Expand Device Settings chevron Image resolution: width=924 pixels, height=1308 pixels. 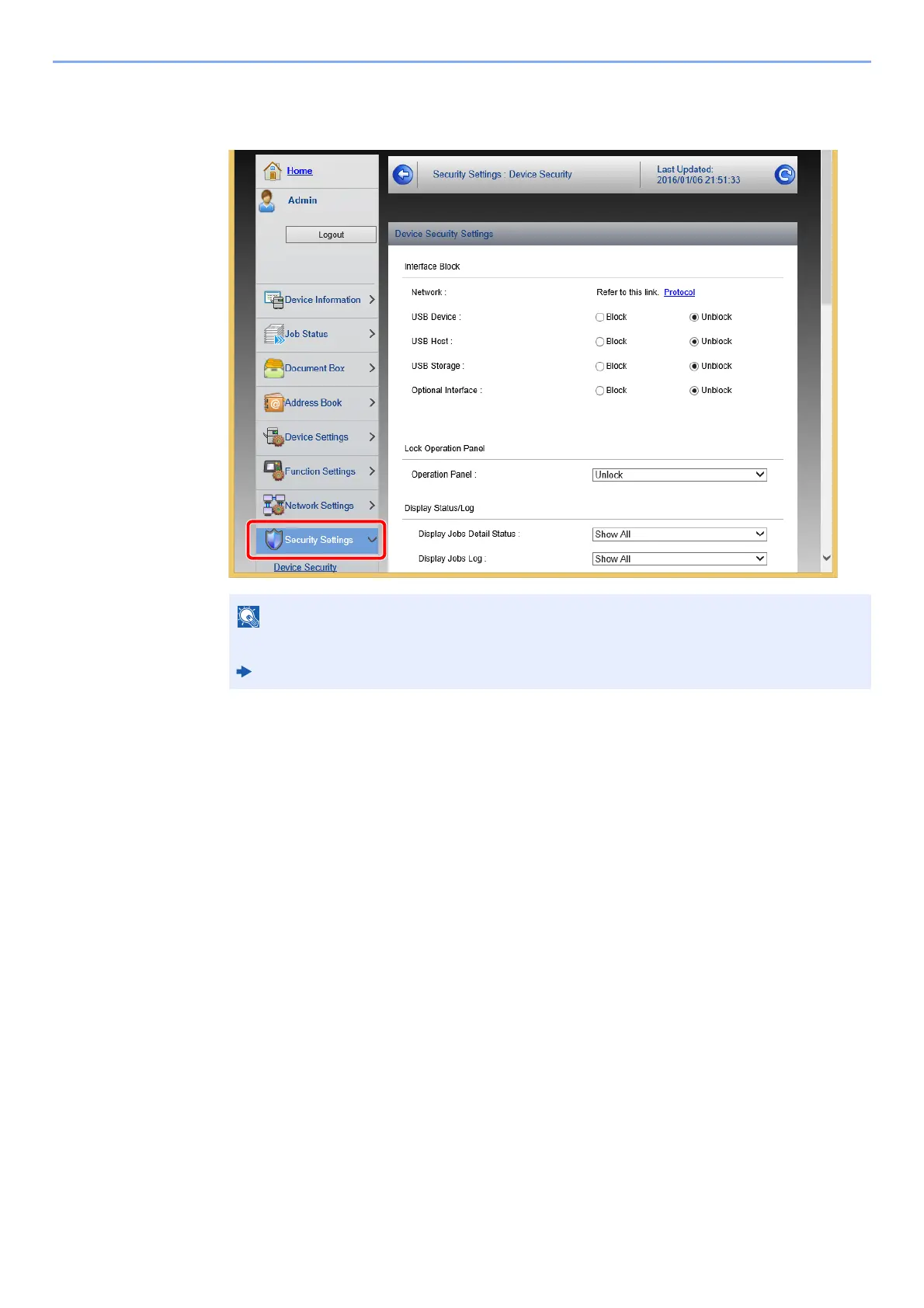coord(372,437)
